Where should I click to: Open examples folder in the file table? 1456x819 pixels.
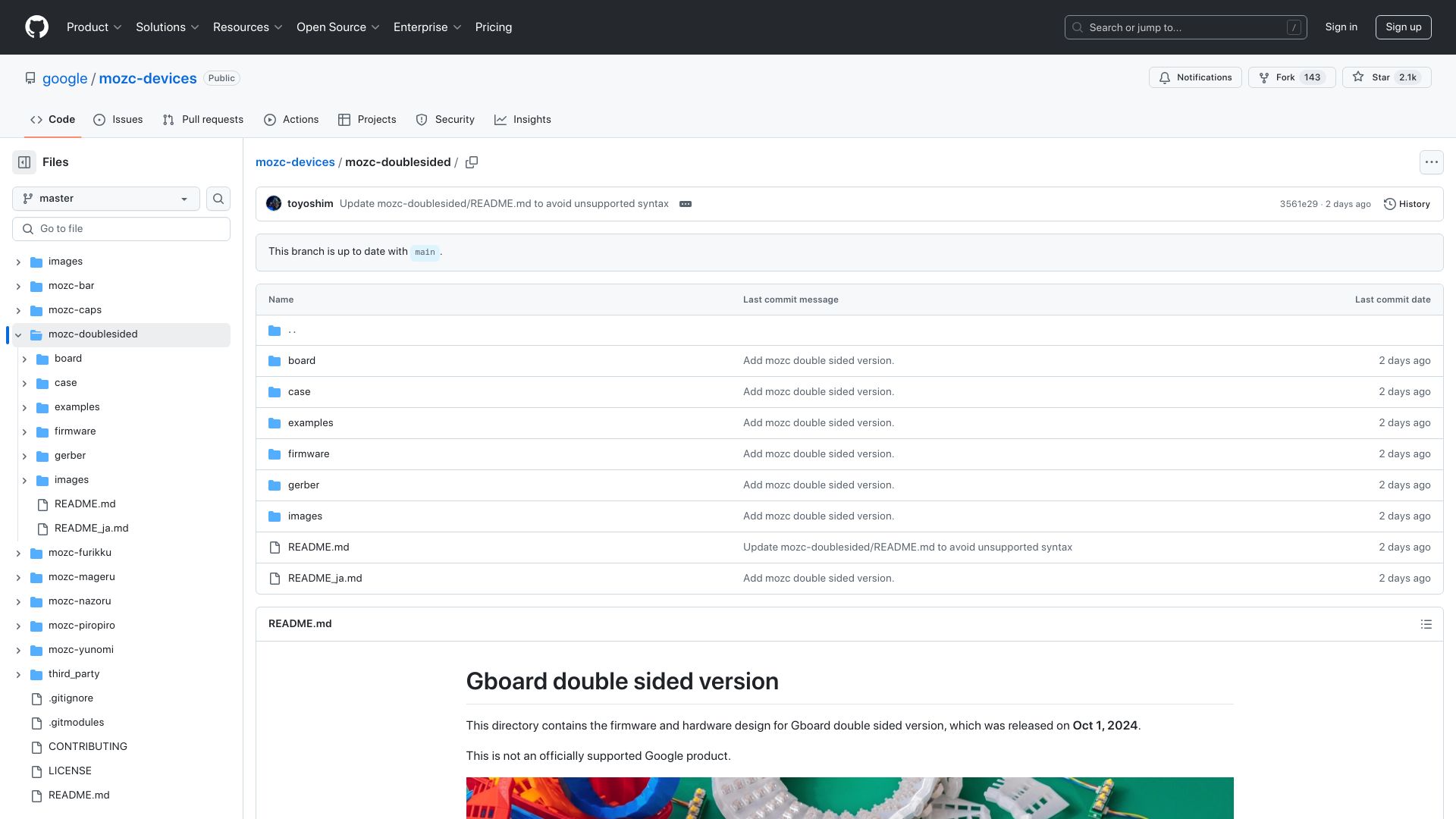311,423
